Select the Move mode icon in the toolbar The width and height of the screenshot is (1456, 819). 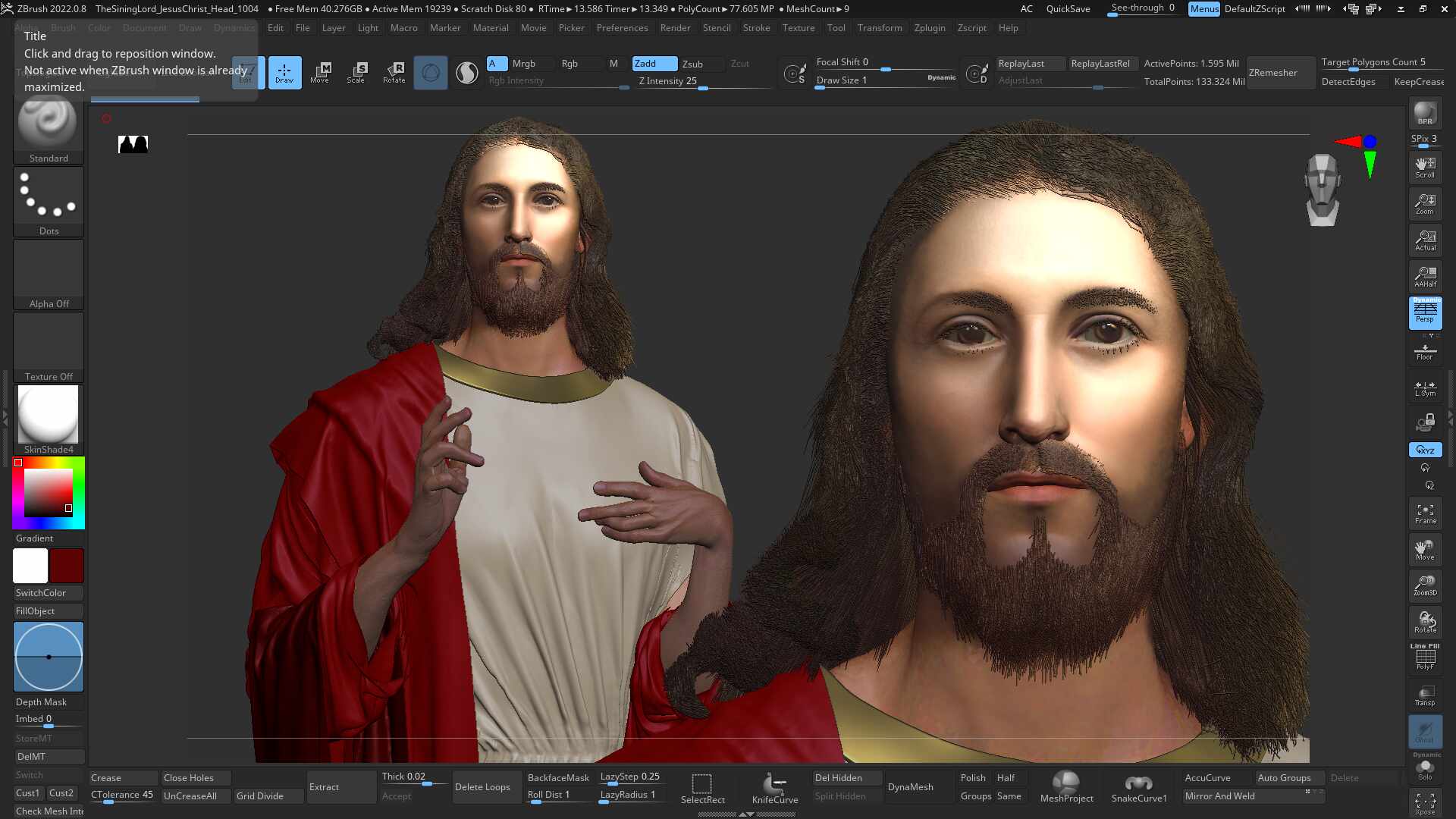coord(321,72)
